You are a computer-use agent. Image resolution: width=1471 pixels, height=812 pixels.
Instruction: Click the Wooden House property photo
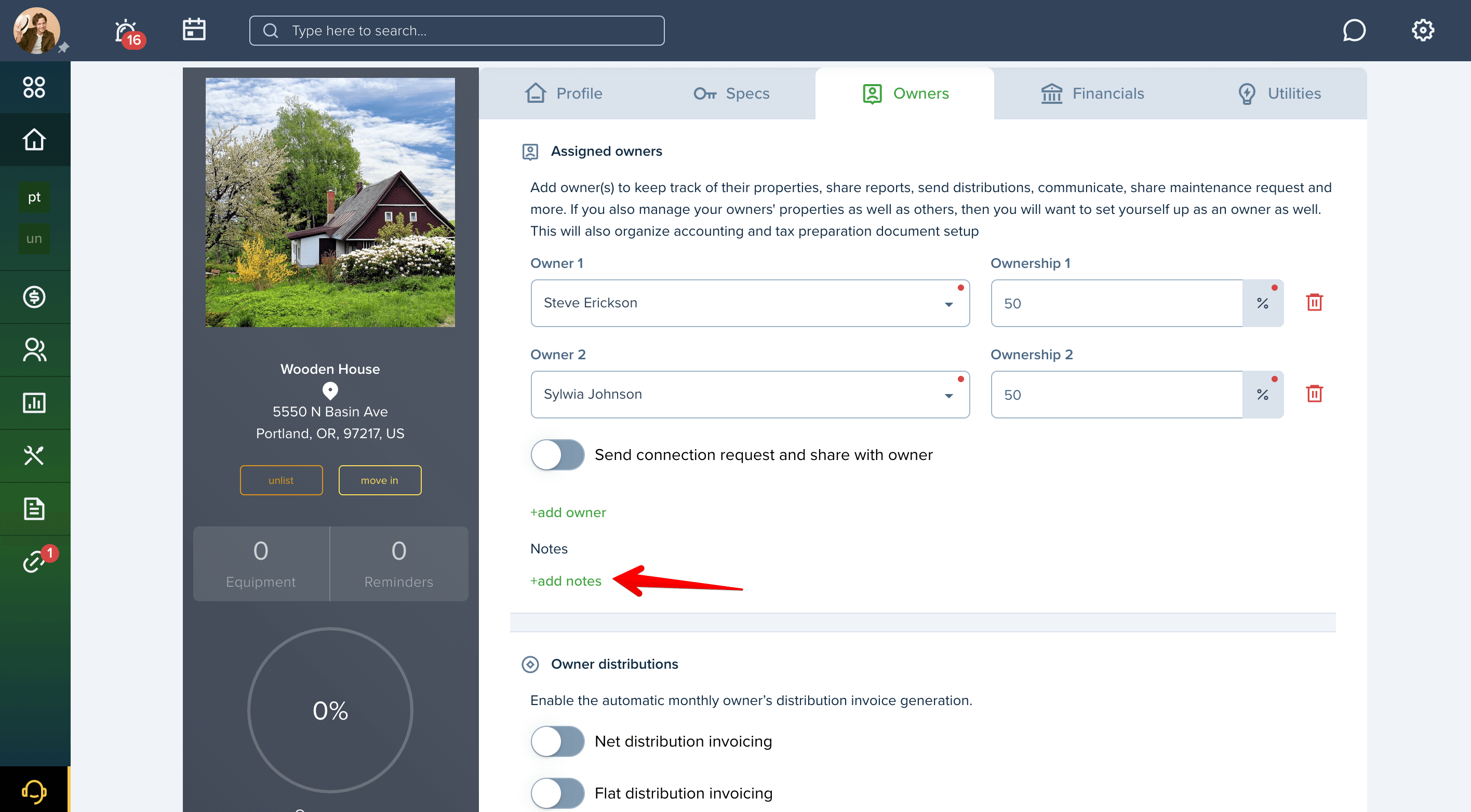tap(330, 202)
